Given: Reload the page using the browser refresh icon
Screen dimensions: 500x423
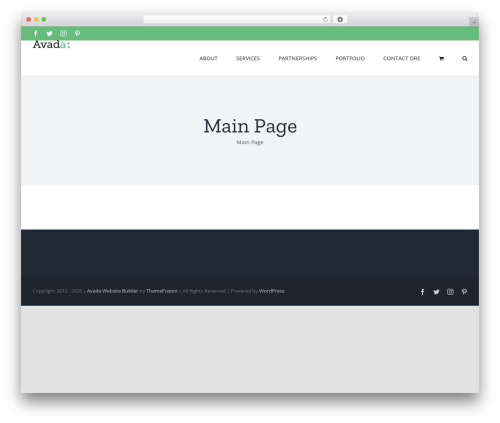Looking at the screenshot, I should click(325, 19).
